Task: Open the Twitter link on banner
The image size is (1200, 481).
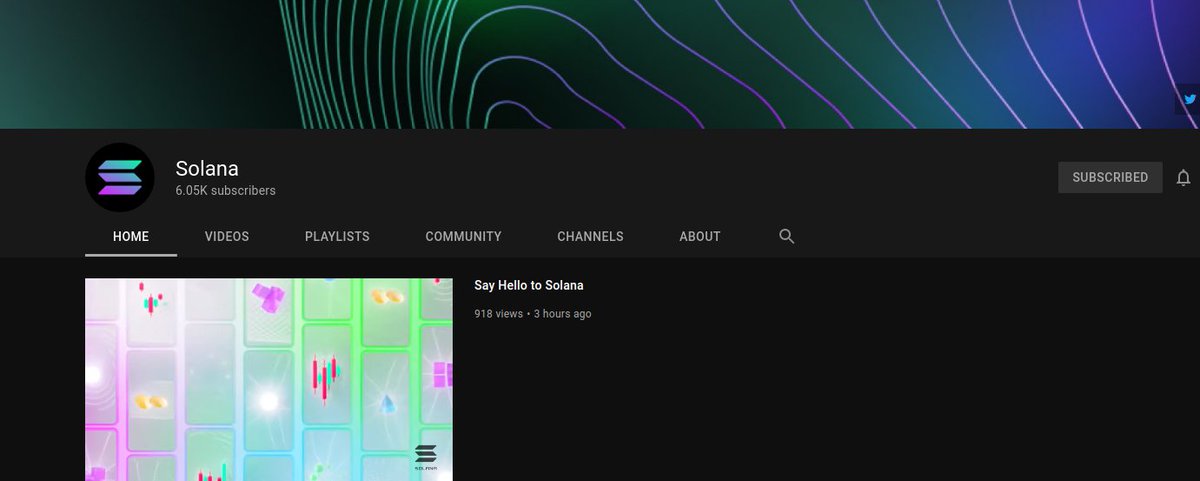Action: (1190, 99)
